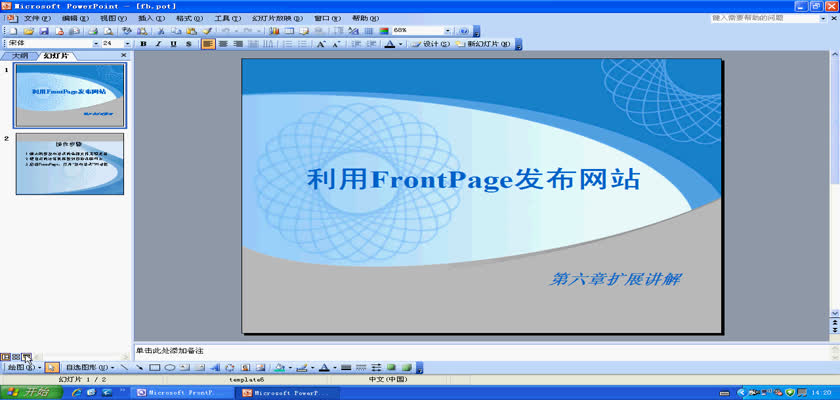Select slide 2 thumbnail
Screen dimensions: 840x400
point(70,164)
